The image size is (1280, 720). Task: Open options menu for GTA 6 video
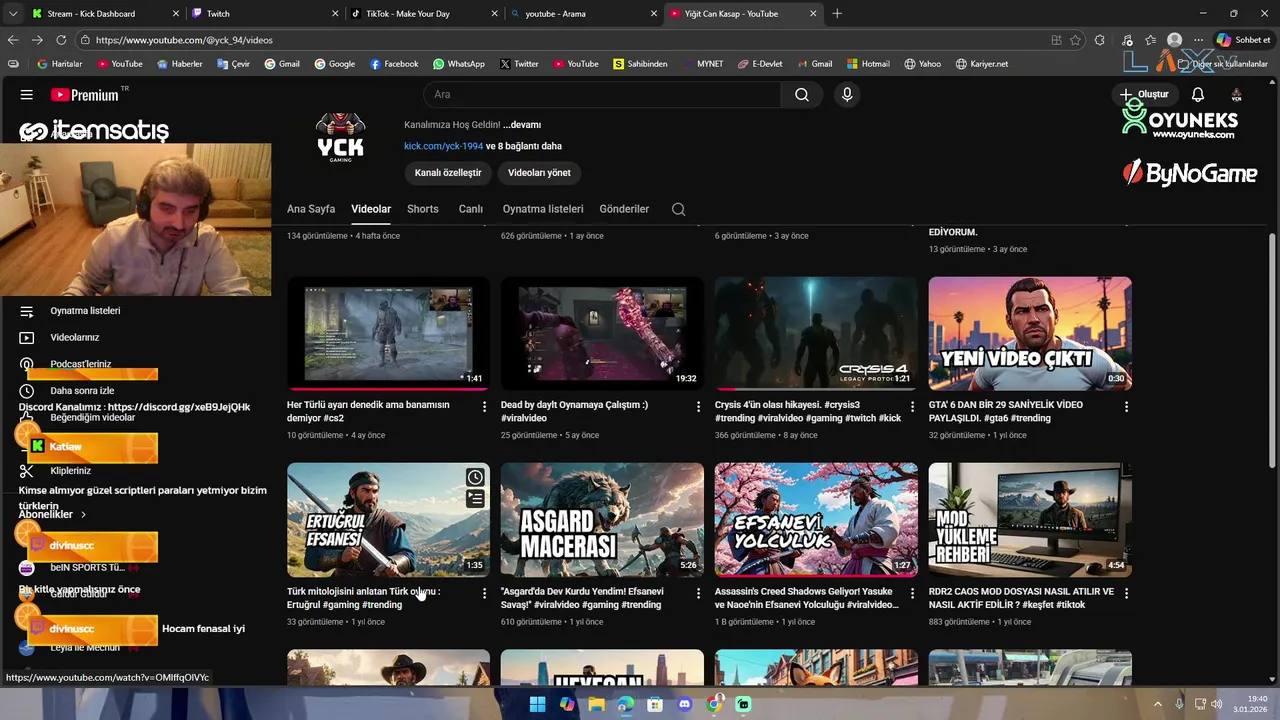point(1127,407)
